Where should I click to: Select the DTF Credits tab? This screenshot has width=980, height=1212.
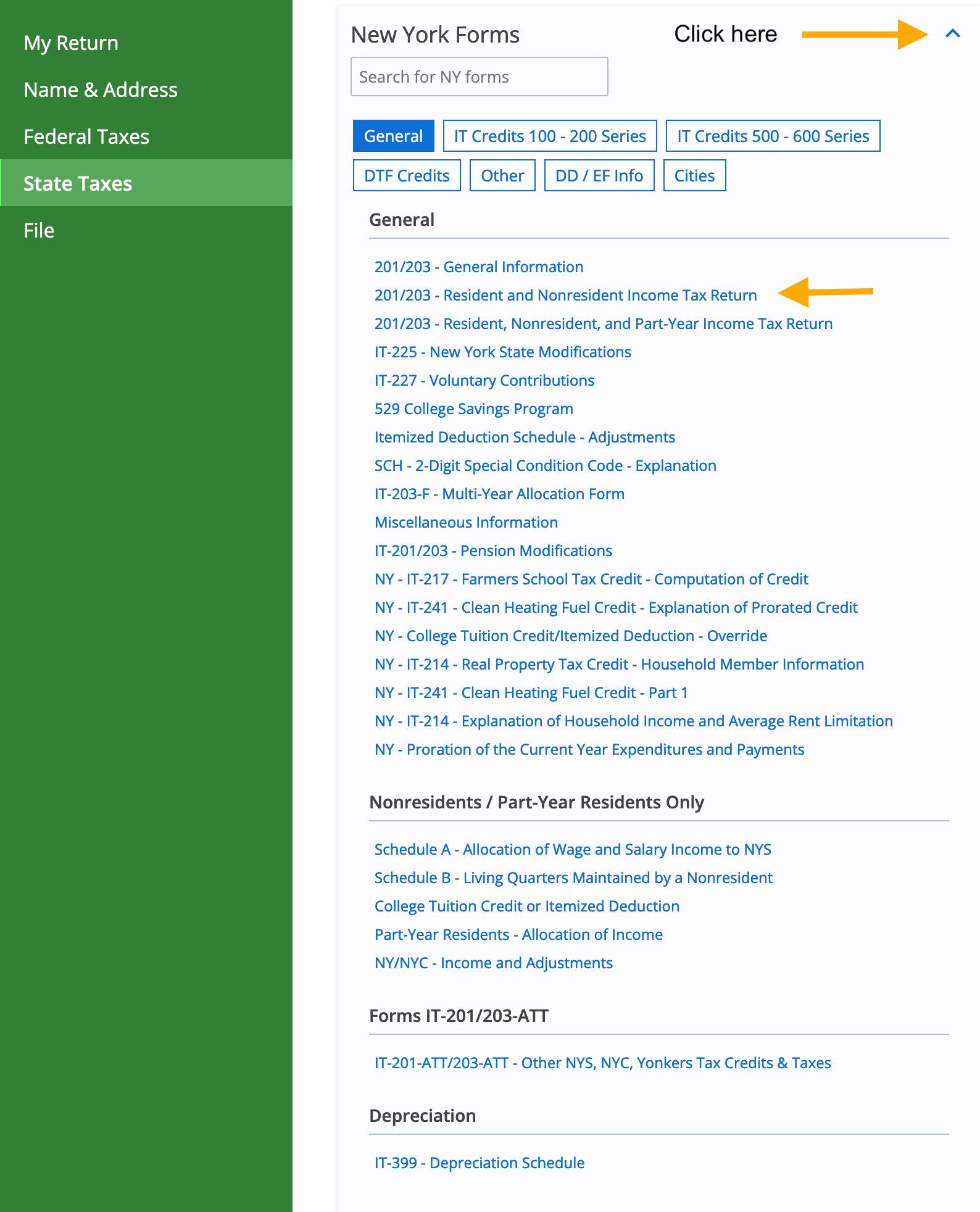[407, 176]
